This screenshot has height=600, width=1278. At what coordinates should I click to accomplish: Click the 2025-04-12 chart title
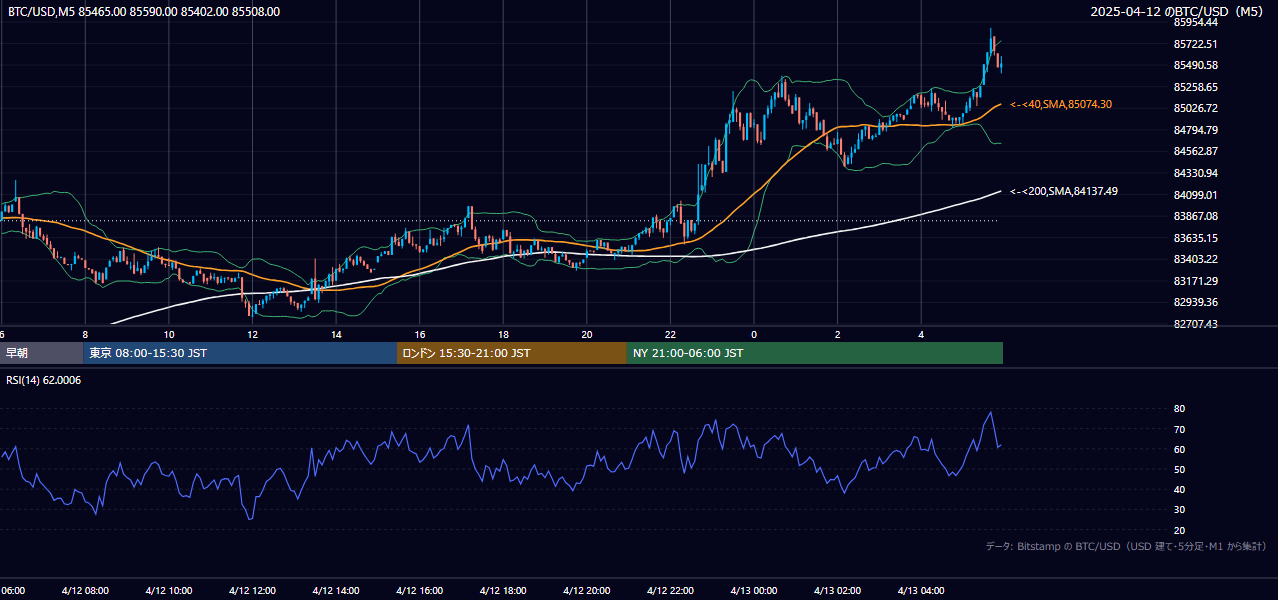click(x=1179, y=12)
